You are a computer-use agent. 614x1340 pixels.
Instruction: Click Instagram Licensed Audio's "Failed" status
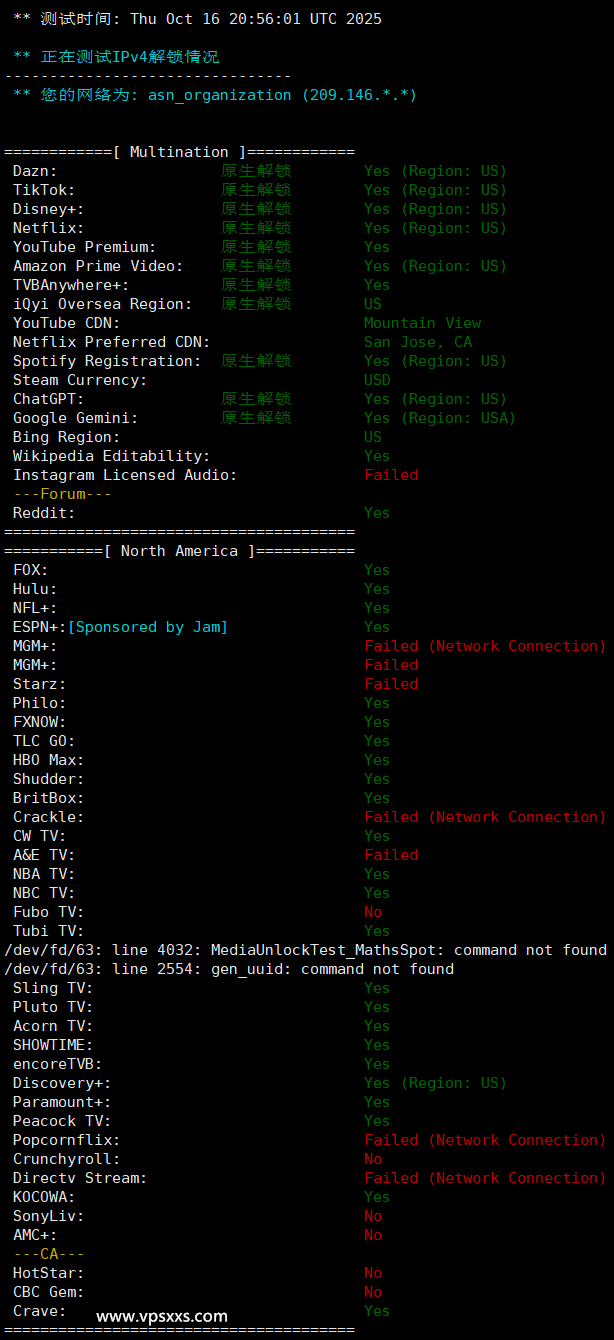coord(391,475)
